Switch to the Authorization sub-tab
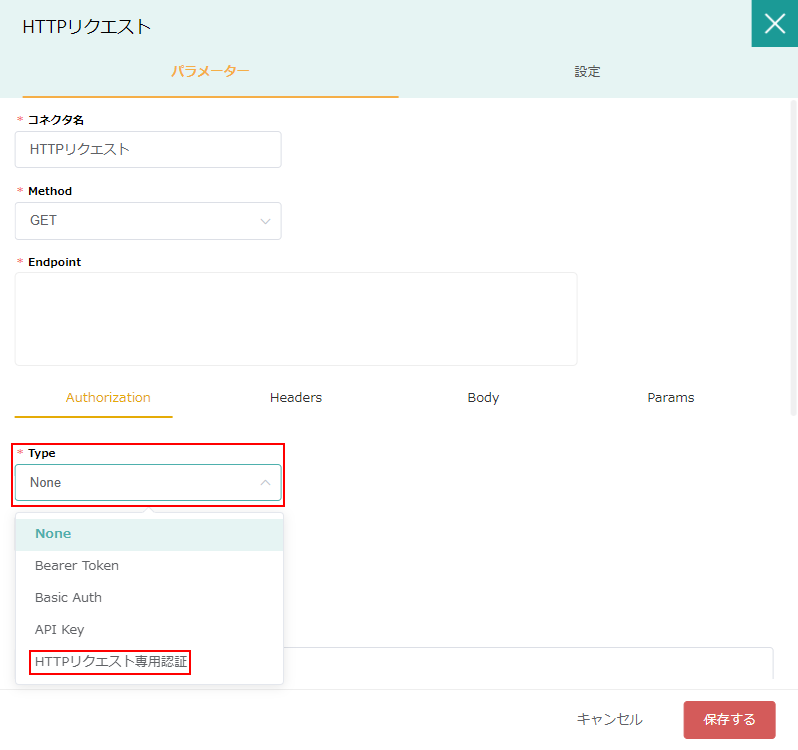This screenshot has height=750, width=798. tap(108, 398)
